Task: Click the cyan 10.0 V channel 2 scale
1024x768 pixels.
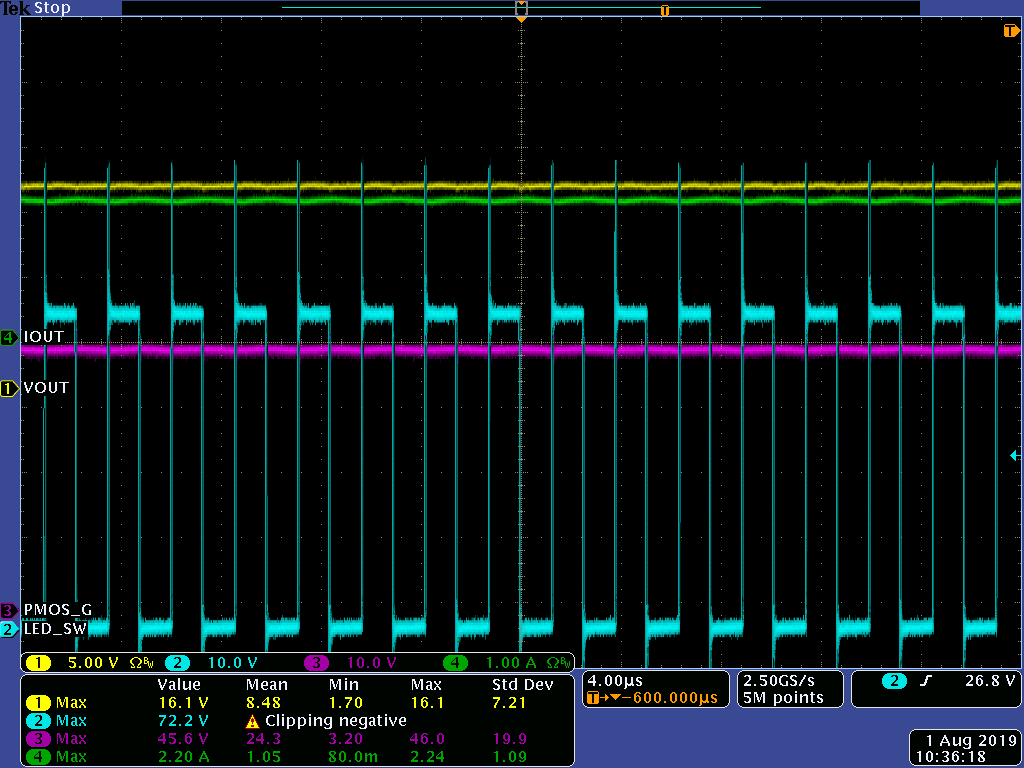Action: (x=232, y=663)
